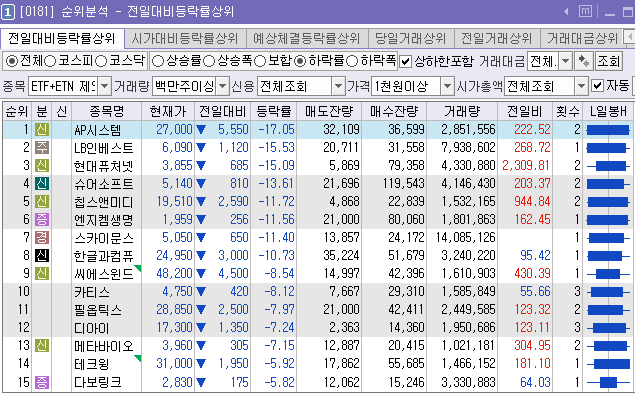Select the 상승률 radio button

tap(158, 62)
